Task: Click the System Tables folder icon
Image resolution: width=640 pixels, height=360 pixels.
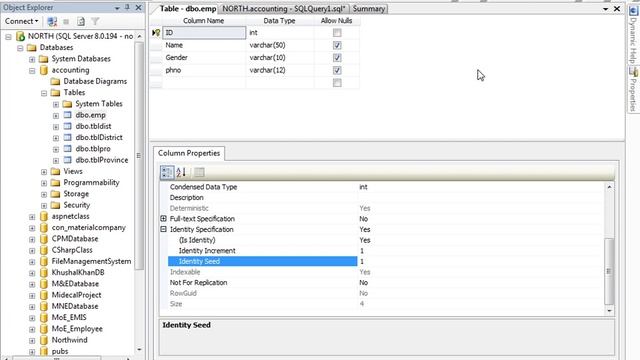Action: pyautogui.click(x=67, y=104)
